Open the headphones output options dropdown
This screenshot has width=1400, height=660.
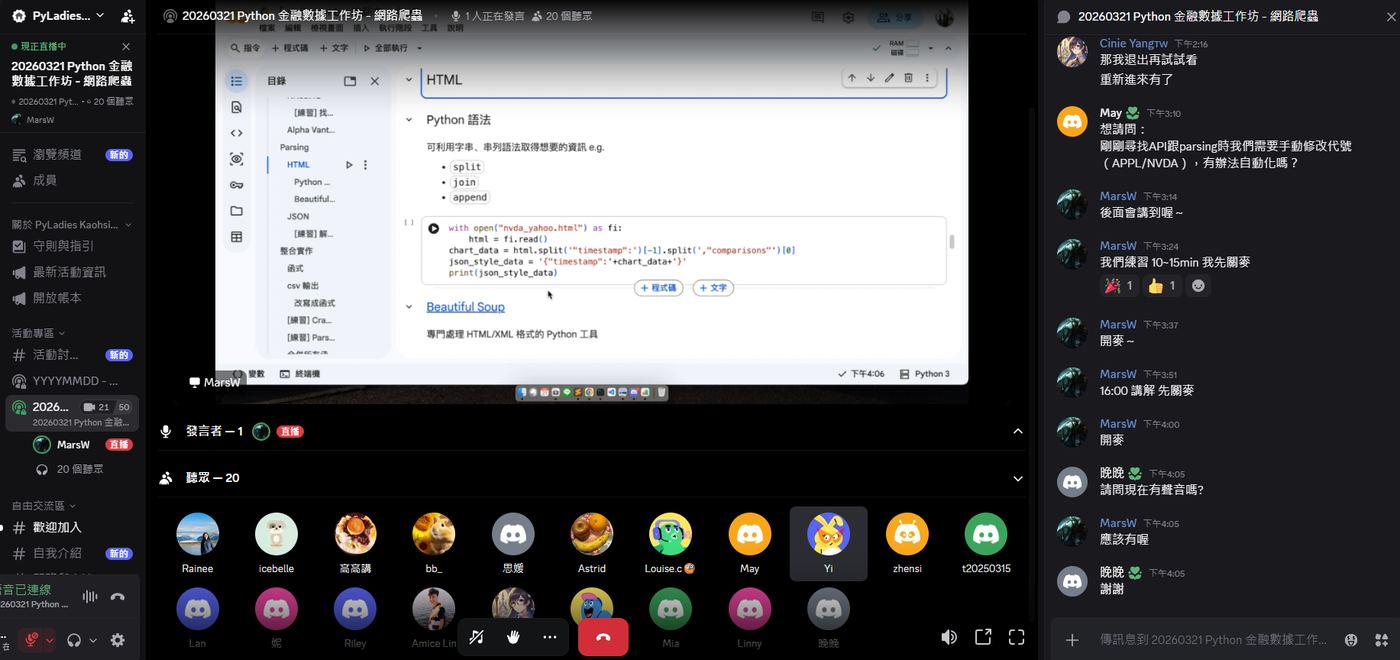(93, 640)
